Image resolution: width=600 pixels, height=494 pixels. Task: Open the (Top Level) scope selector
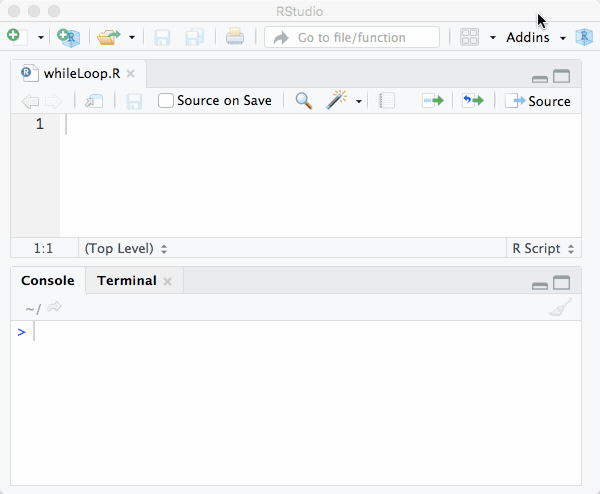click(x=126, y=249)
